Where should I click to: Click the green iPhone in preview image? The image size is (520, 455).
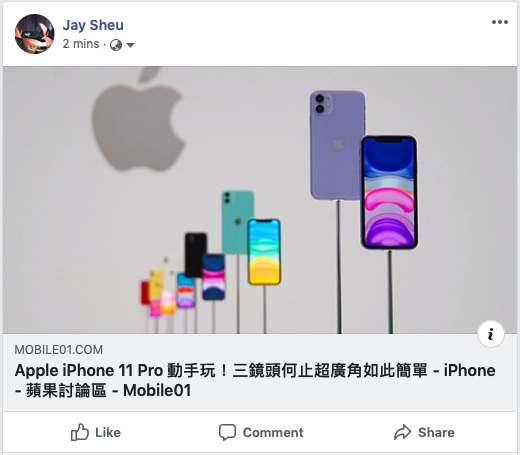point(235,222)
